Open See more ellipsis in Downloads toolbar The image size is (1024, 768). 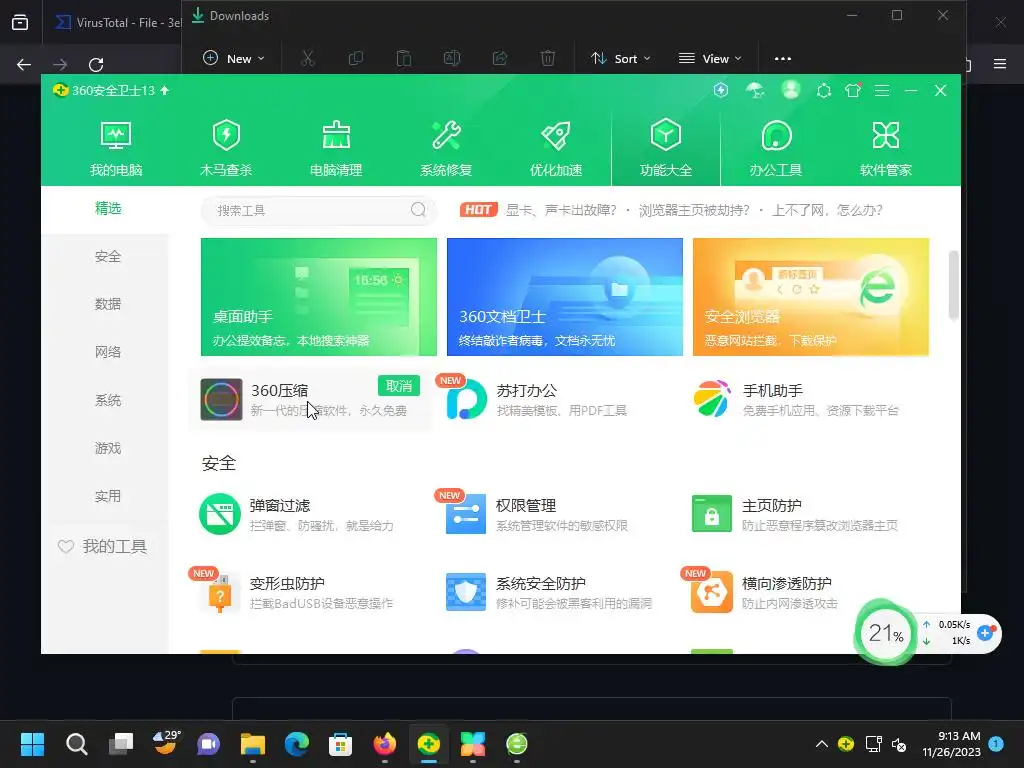point(782,59)
